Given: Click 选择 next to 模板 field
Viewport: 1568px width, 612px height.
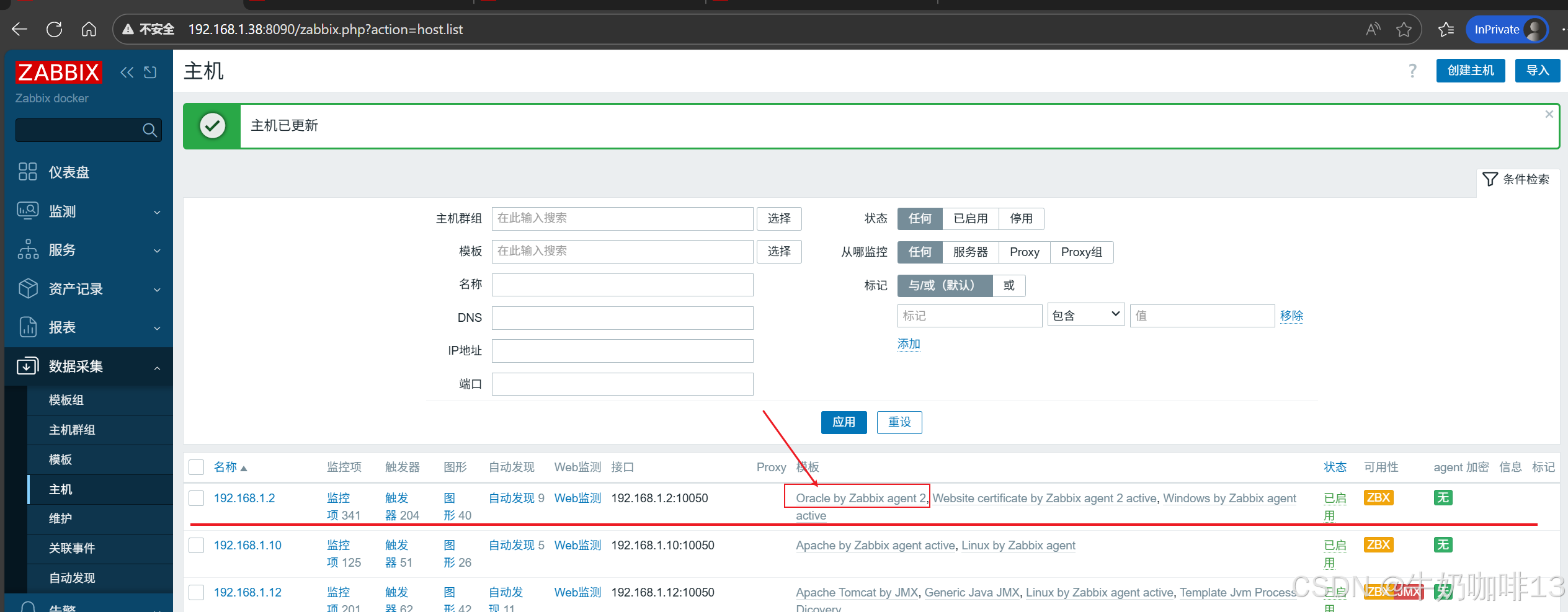Looking at the screenshot, I should click(779, 251).
